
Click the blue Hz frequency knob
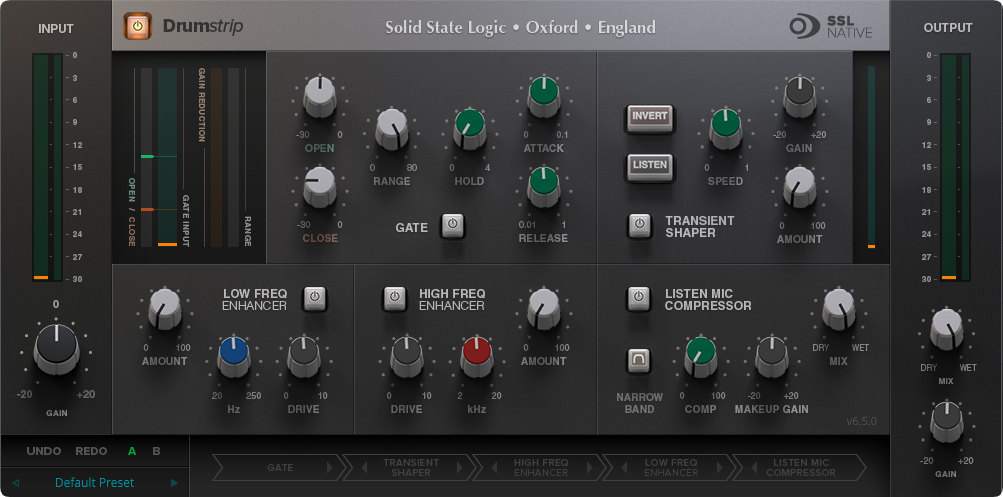233,357
